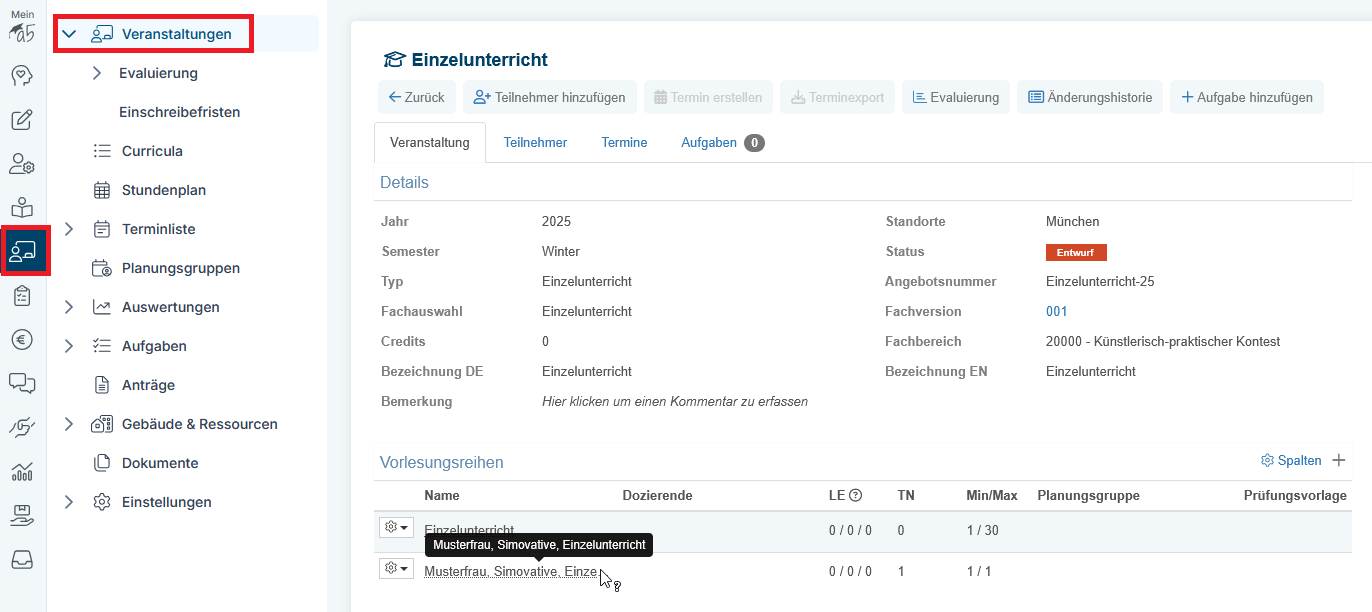Expand the Einstellungen submenu
Image resolution: width=1372 pixels, height=612 pixels.
point(68,501)
